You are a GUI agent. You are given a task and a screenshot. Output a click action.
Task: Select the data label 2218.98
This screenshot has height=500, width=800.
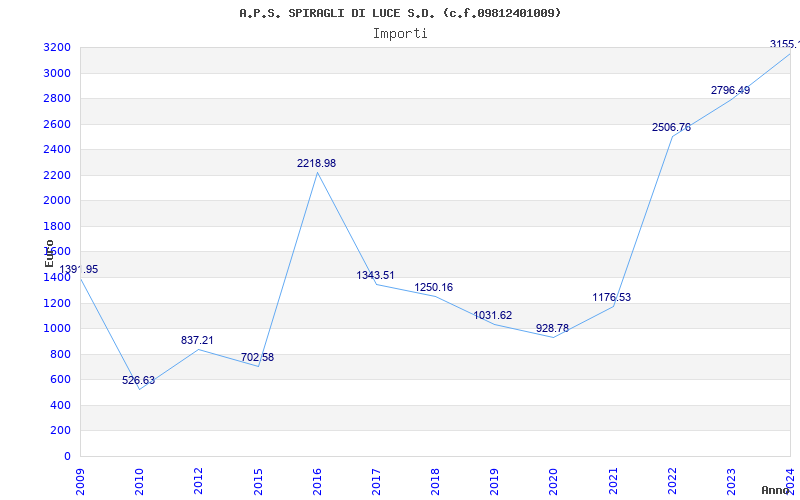point(316,163)
